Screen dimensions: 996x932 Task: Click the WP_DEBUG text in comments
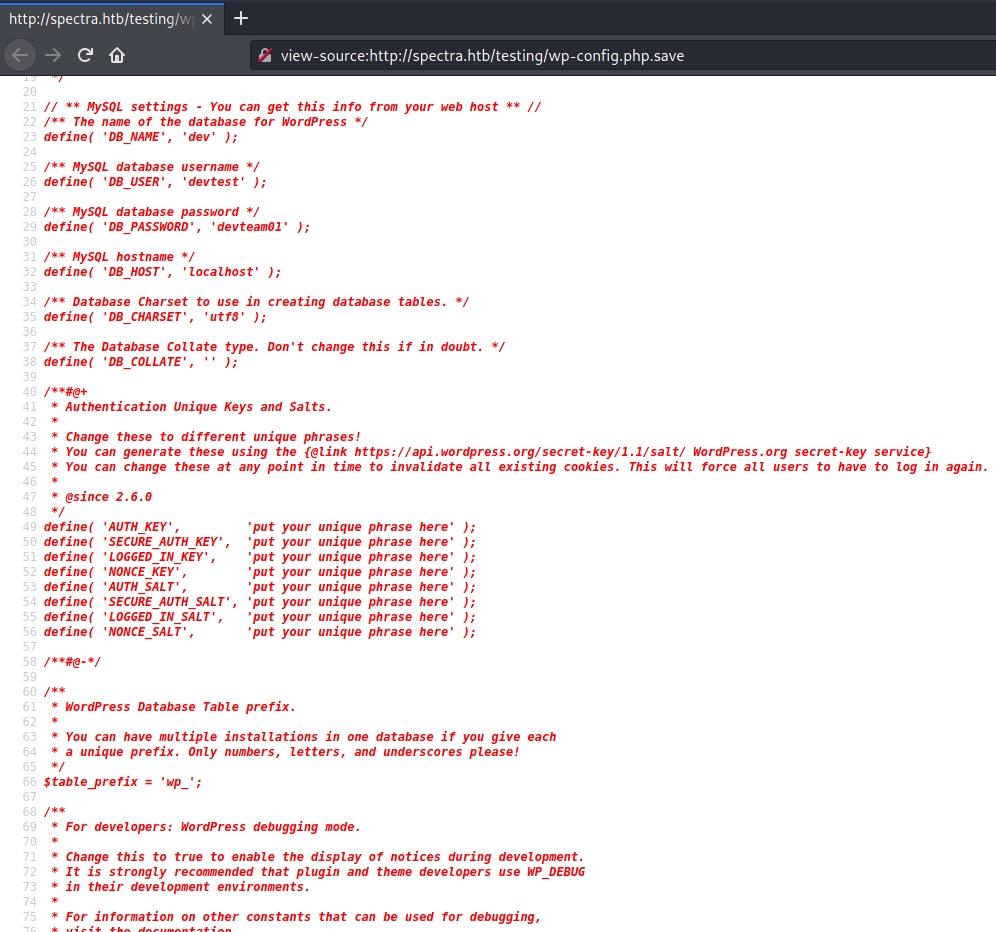click(555, 872)
